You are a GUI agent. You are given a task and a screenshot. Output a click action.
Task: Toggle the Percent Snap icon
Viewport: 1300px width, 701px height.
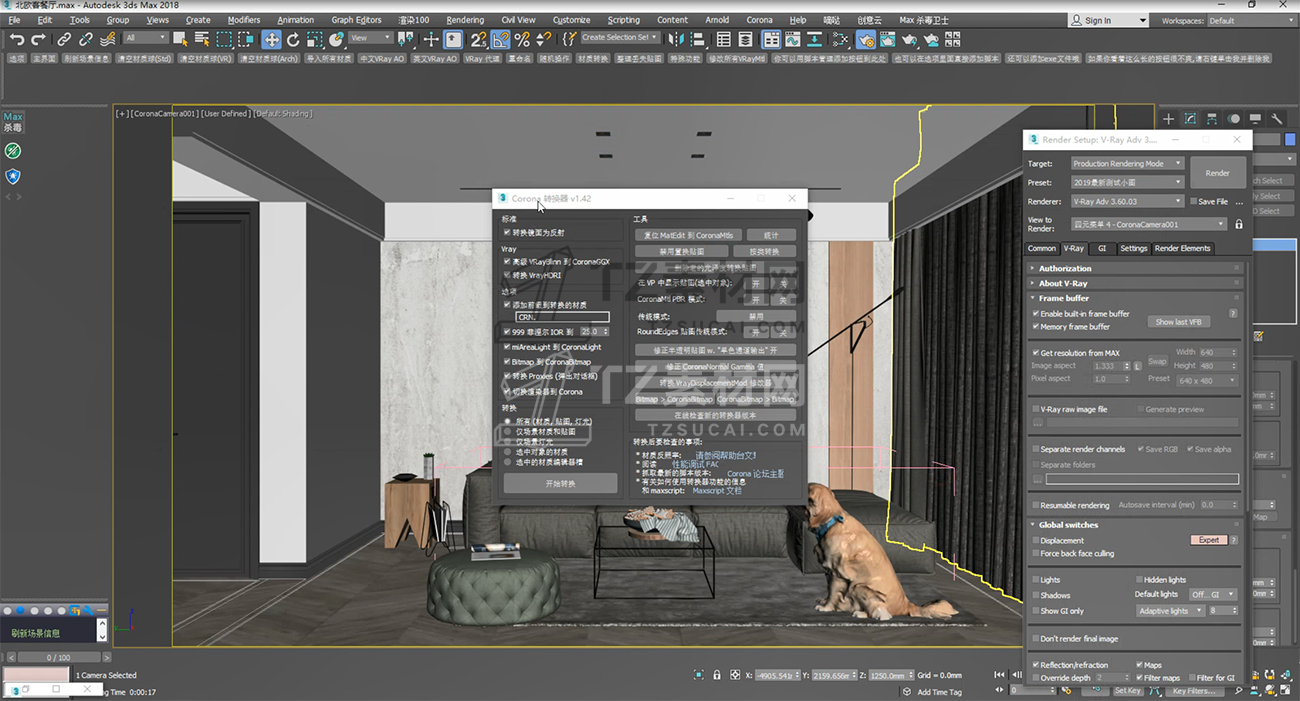522,39
